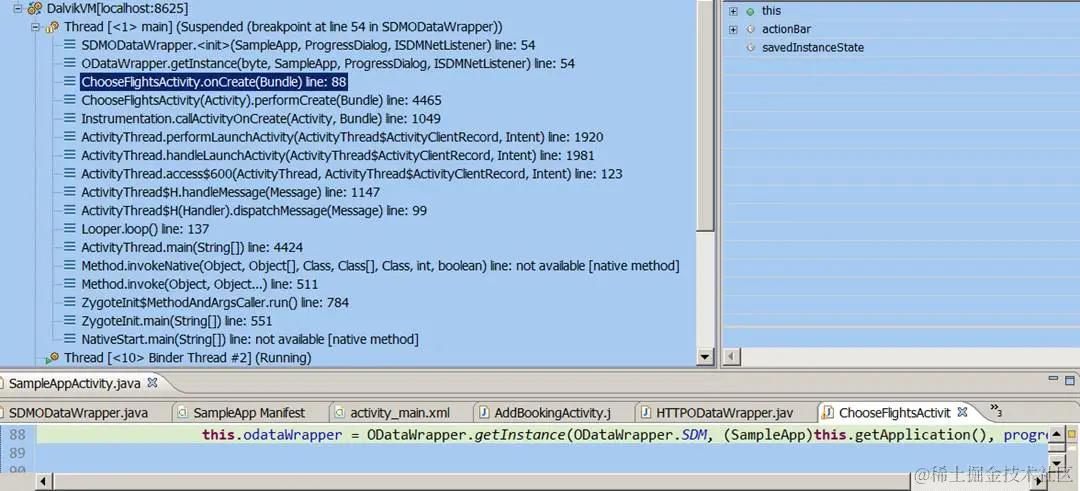1080x491 pixels.
Task: Select the actionBar variable name
Action: click(x=786, y=30)
